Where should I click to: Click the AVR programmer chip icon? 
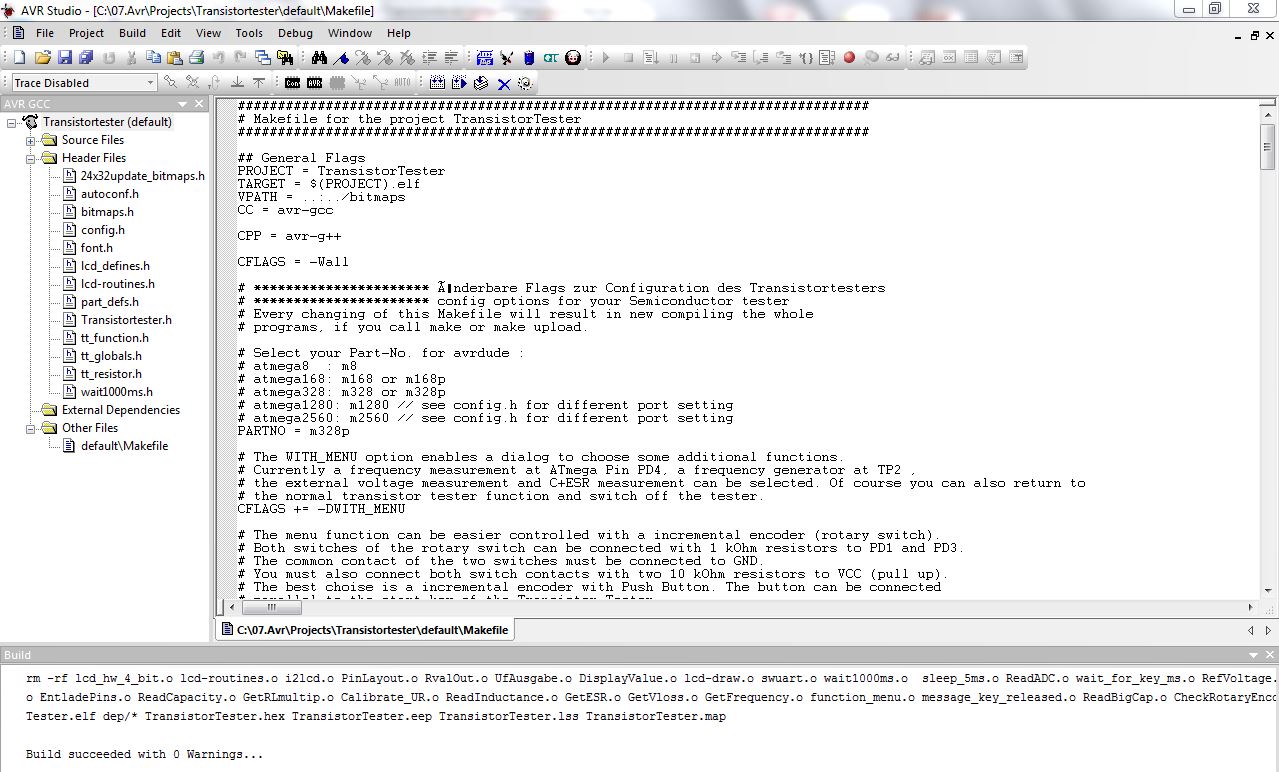tap(484, 58)
